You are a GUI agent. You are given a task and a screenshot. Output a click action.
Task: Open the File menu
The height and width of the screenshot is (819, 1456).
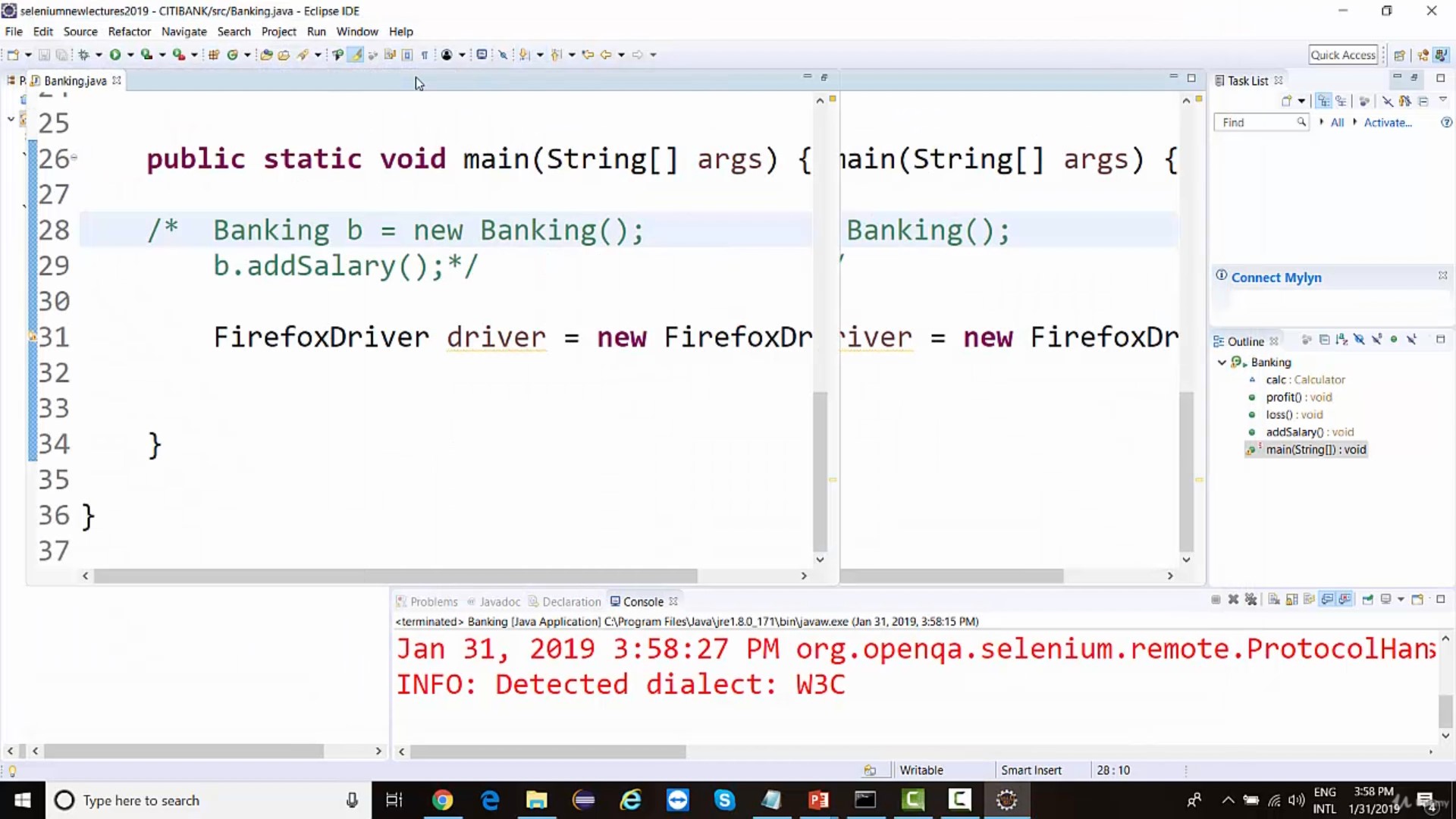14,32
